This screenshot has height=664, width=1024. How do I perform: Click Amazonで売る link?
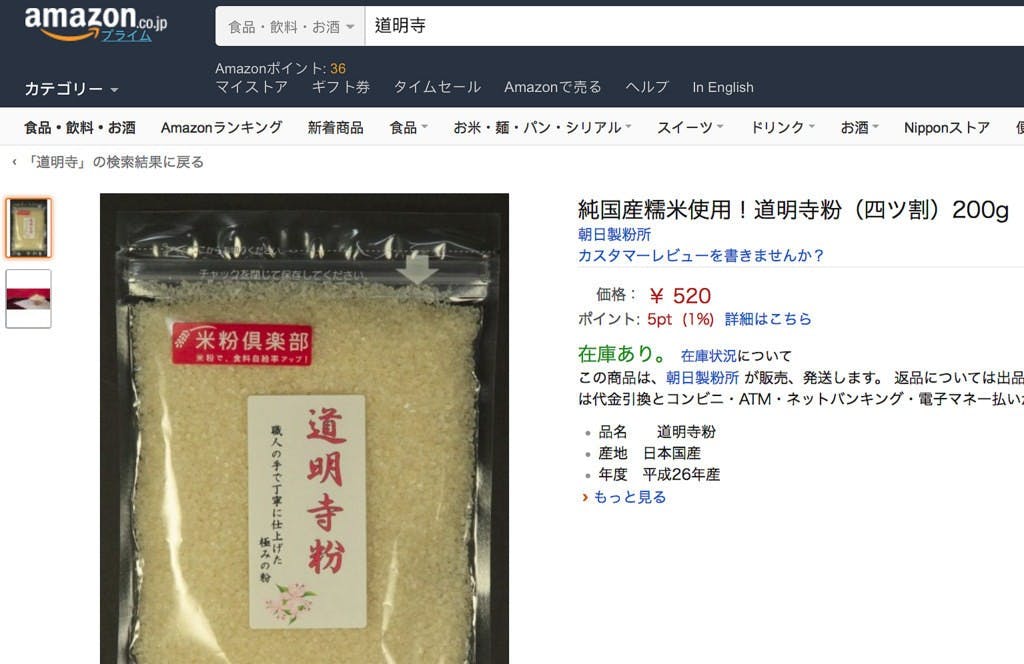pyautogui.click(x=552, y=87)
